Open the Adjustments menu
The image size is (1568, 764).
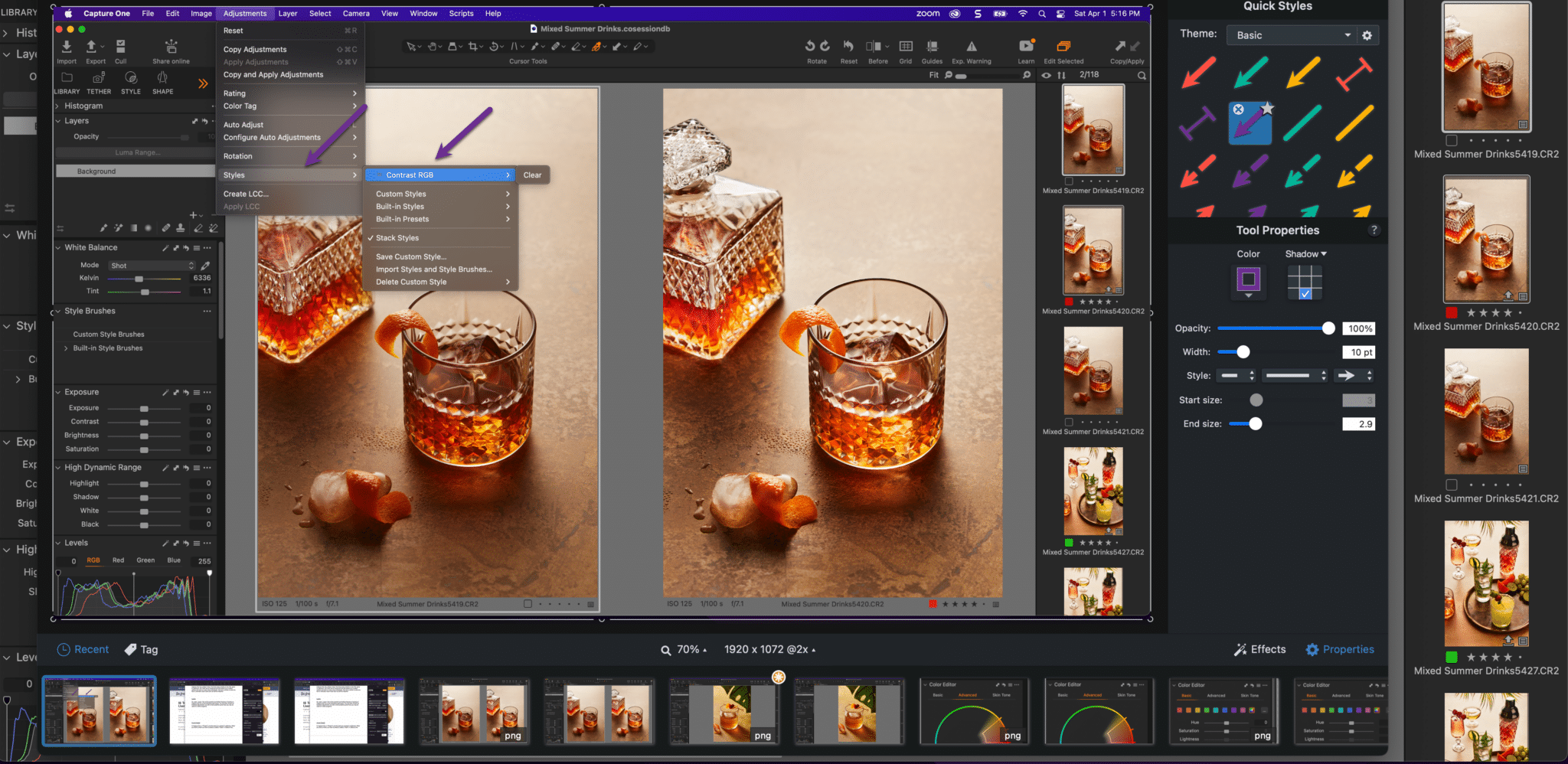click(245, 13)
